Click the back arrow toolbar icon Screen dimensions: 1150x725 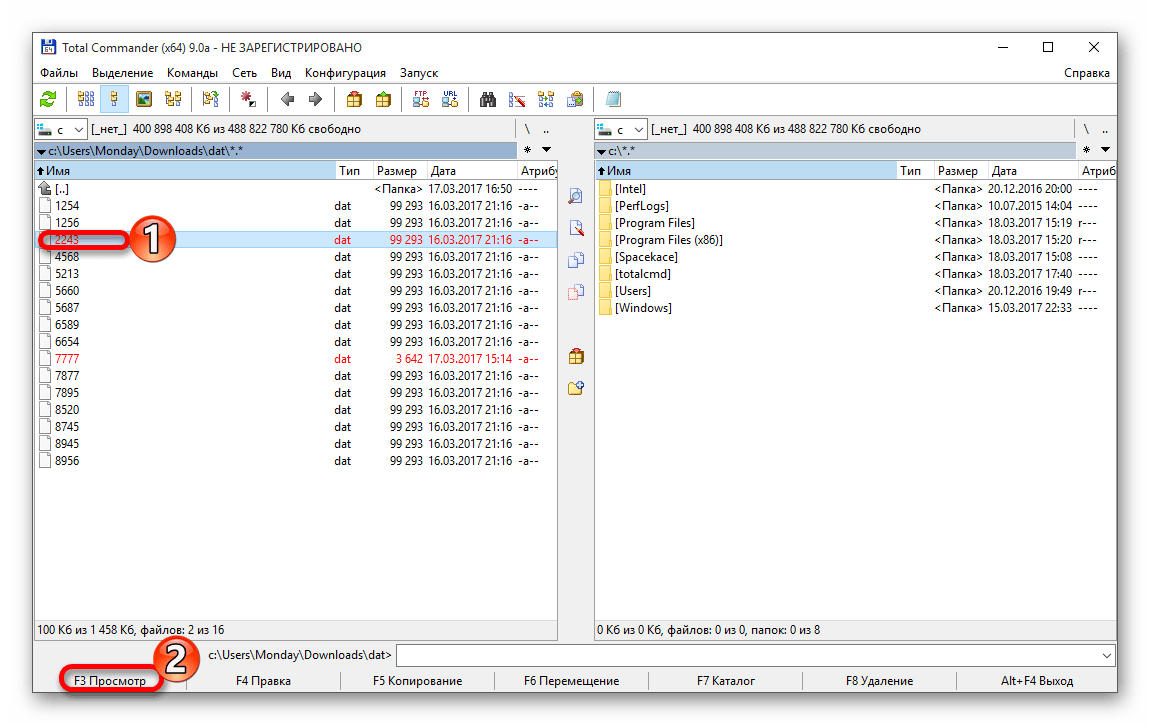(287, 99)
